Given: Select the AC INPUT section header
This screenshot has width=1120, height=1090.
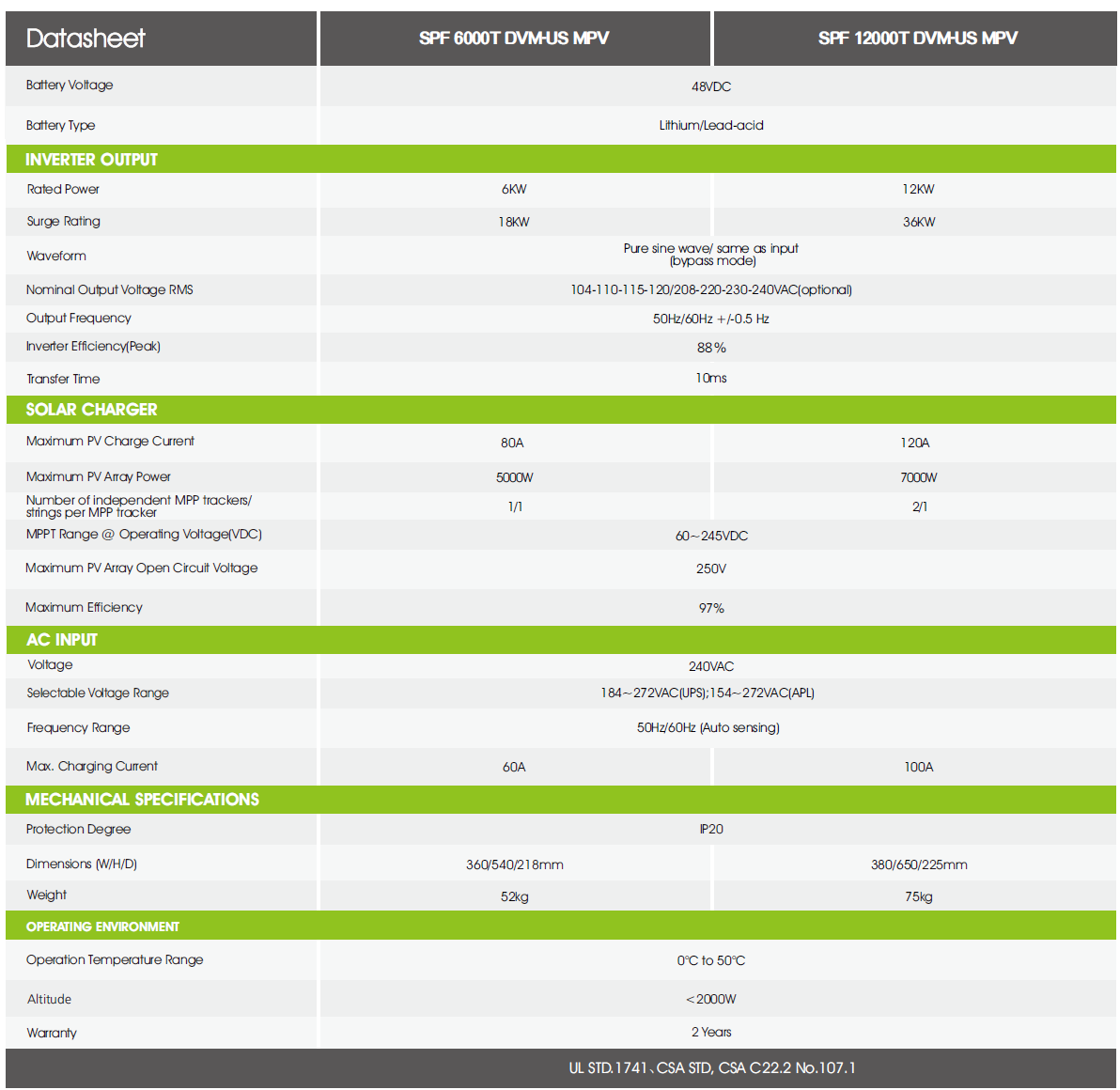Looking at the screenshot, I should coord(62,640).
